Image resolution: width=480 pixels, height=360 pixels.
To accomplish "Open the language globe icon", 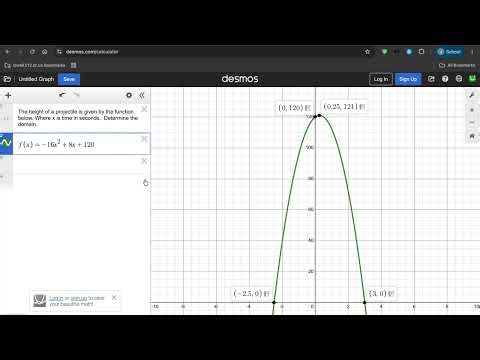I will [459, 79].
